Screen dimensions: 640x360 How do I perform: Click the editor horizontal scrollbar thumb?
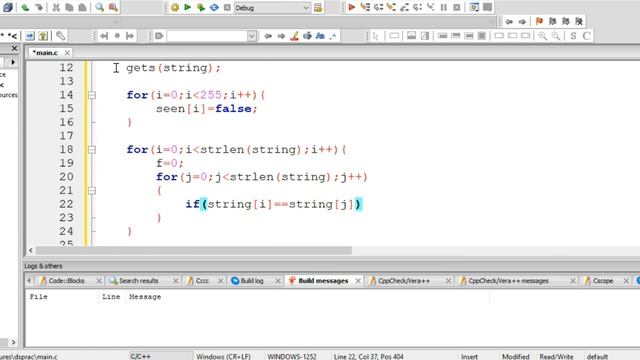coord(193,250)
